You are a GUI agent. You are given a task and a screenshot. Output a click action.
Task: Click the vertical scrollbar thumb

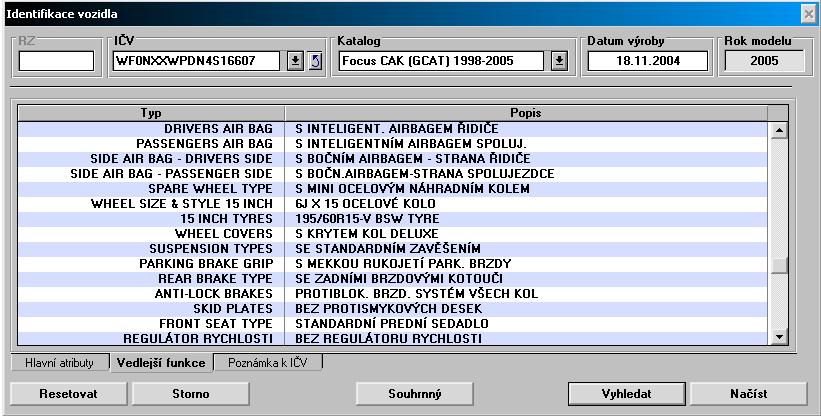[778, 265]
